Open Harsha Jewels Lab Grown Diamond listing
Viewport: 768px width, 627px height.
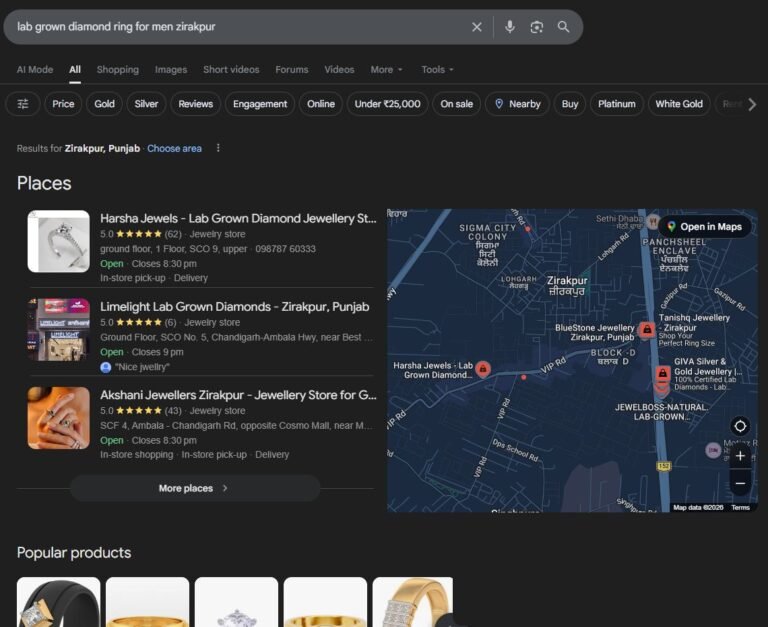(238, 218)
